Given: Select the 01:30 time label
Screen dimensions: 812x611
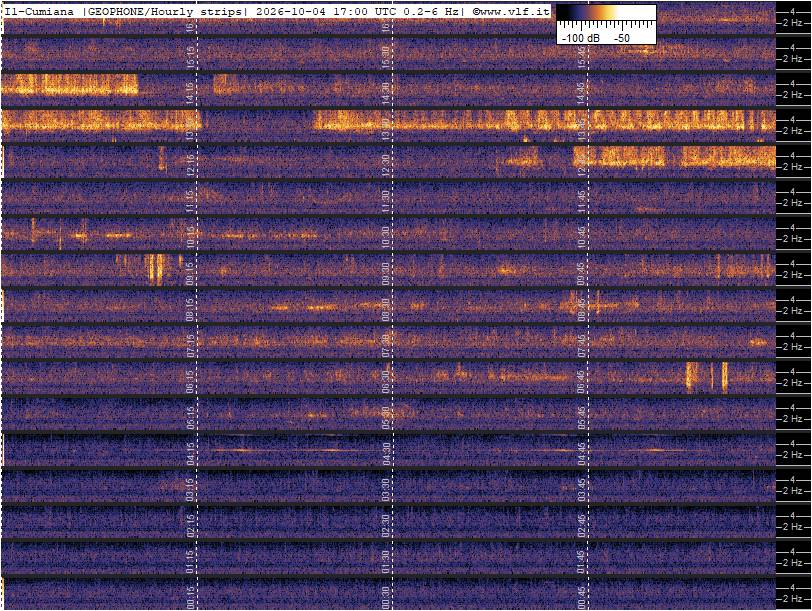Looking at the screenshot, I should point(385,562).
